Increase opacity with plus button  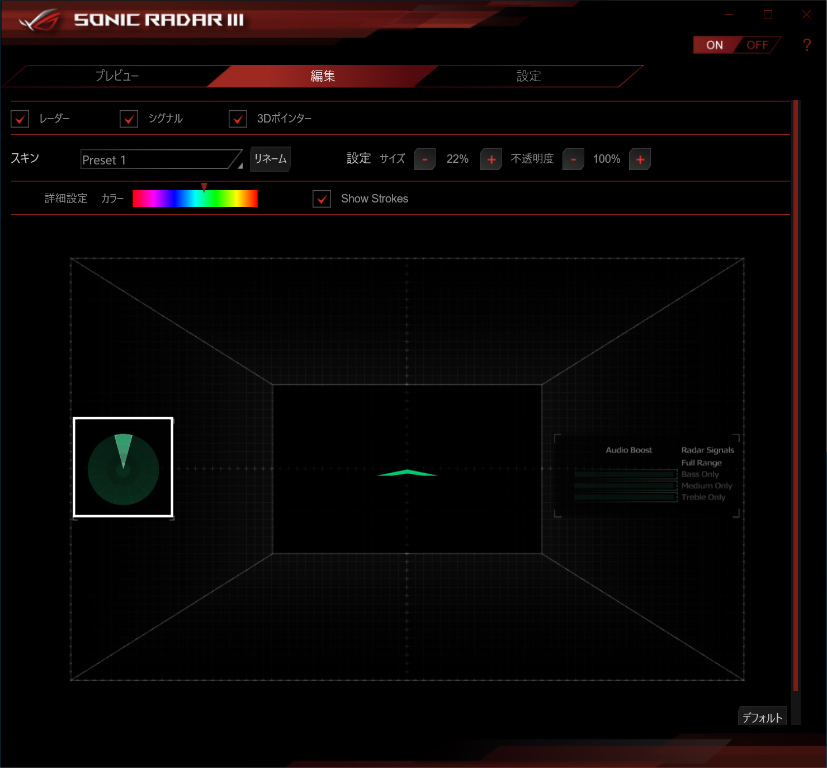640,159
